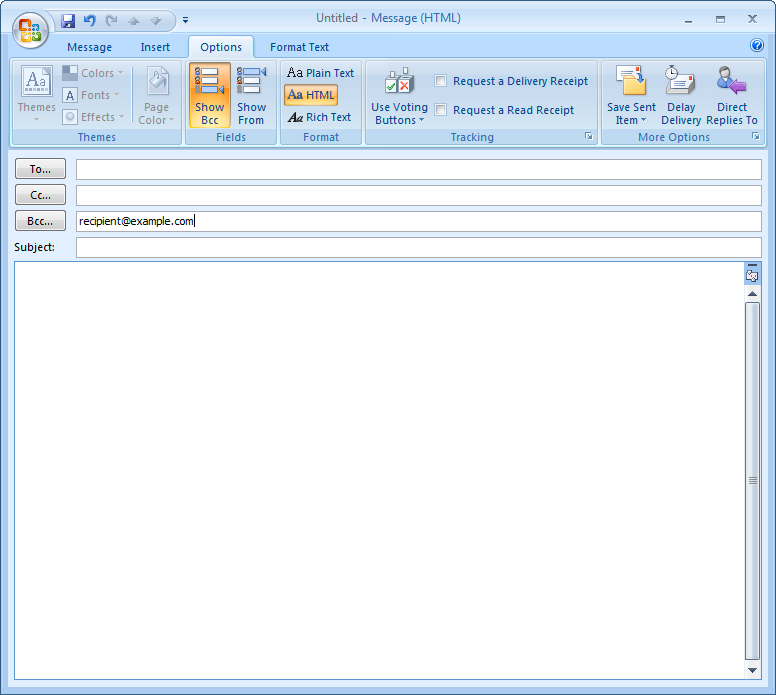The height and width of the screenshot is (695, 776).
Task: Expand the Tracking group dialog launcher
Action: pos(589,137)
